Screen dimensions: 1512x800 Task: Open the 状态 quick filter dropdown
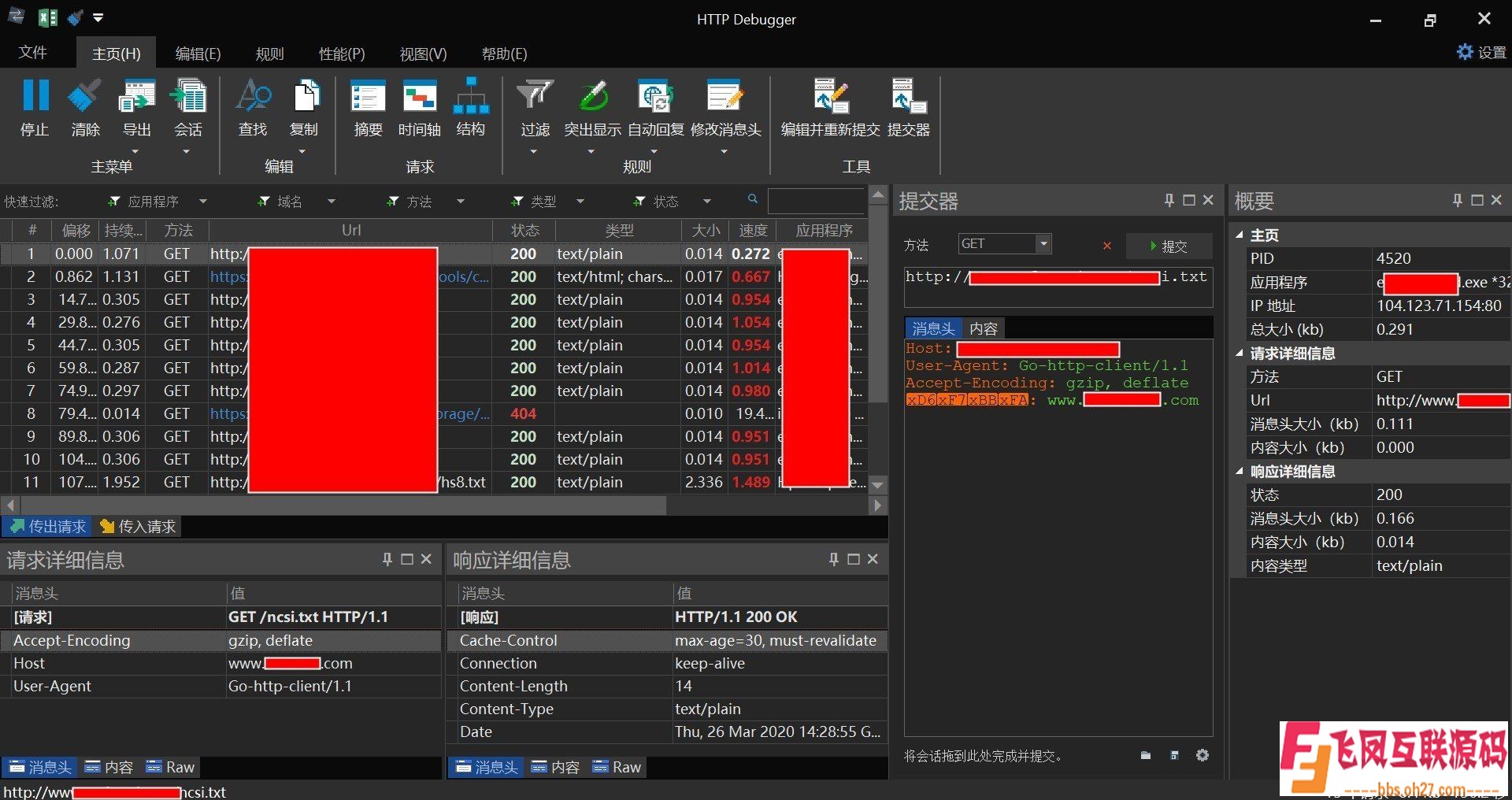click(x=707, y=202)
